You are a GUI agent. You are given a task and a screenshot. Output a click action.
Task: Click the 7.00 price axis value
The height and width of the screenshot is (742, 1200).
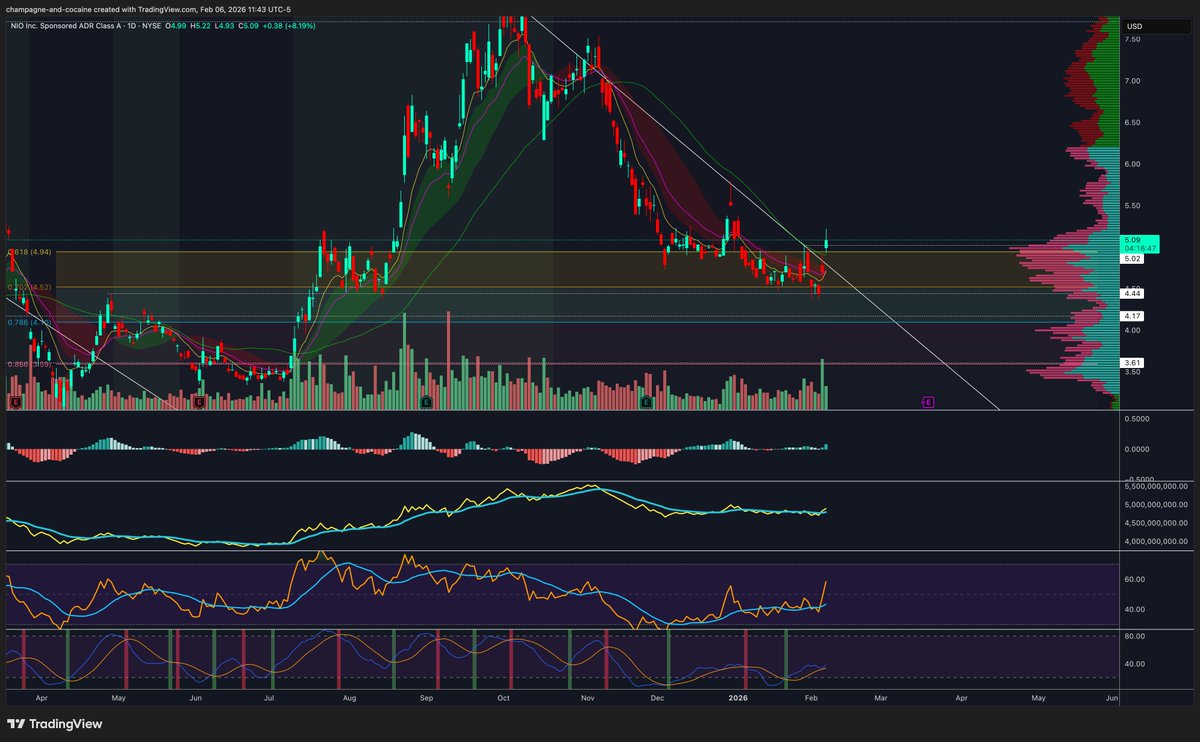(1132, 80)
